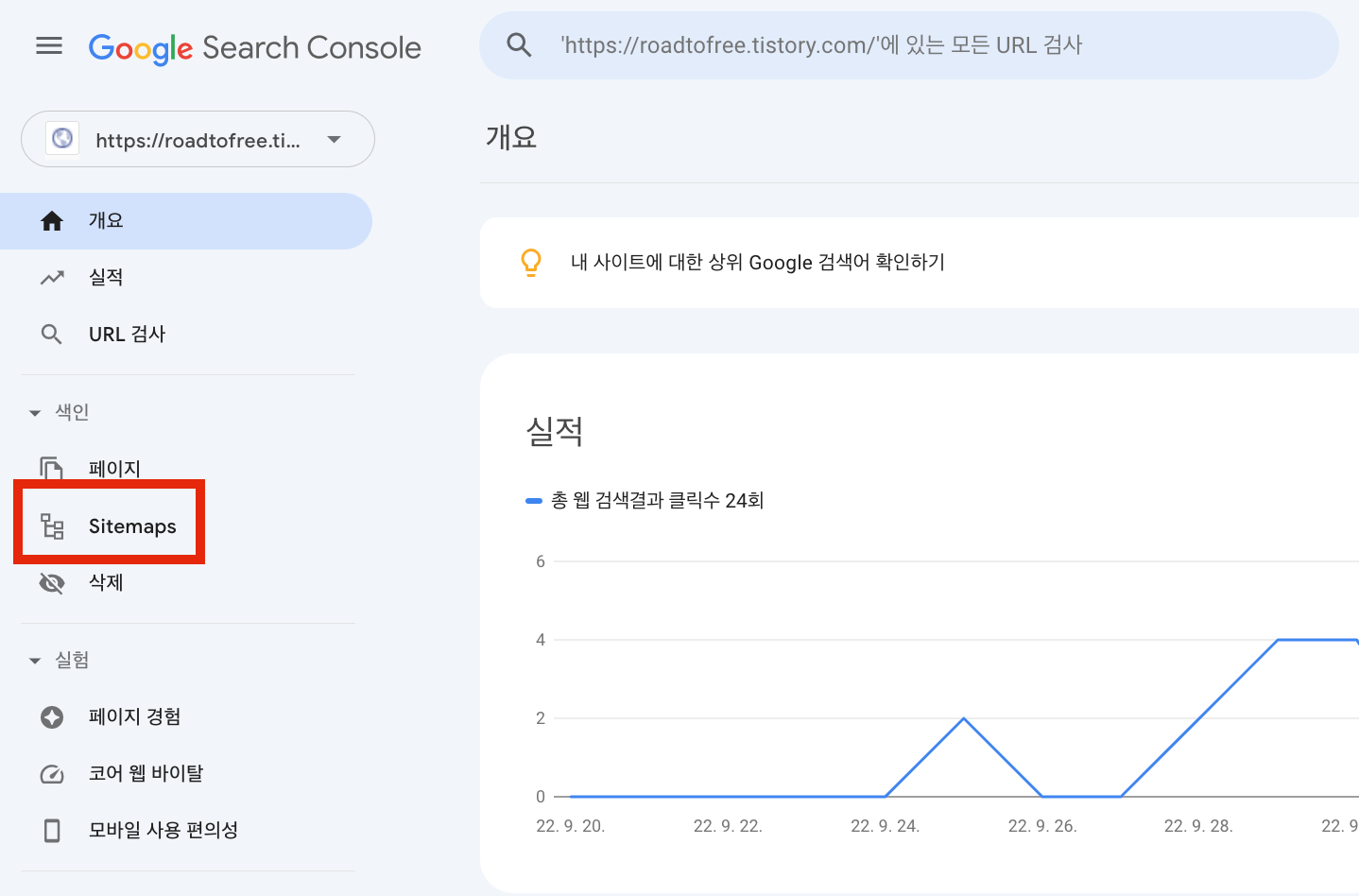Click the Google Search Console logo

[254, 46]
